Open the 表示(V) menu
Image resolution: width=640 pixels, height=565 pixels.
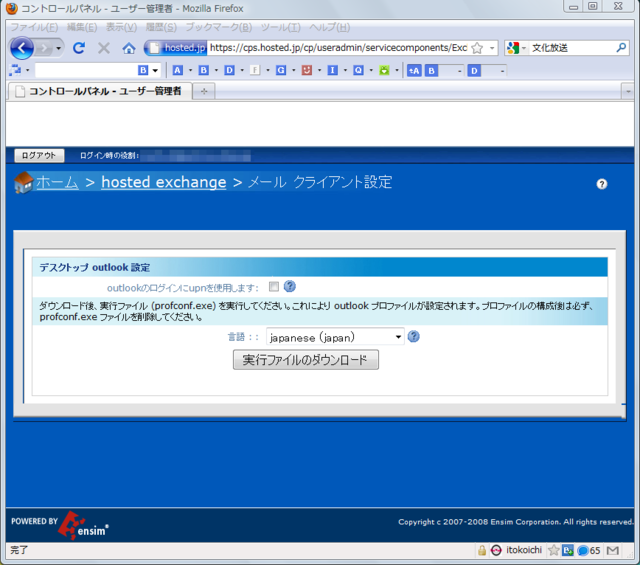pyautogui.click(x=122, y=27)
